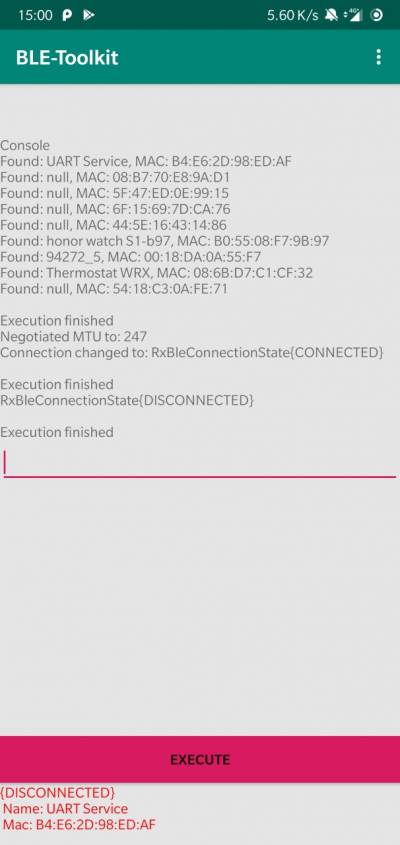Select the Thermostat WRX console entry
Image resolution: width=400 pixels, height=845 pixels.
(156, 273)
